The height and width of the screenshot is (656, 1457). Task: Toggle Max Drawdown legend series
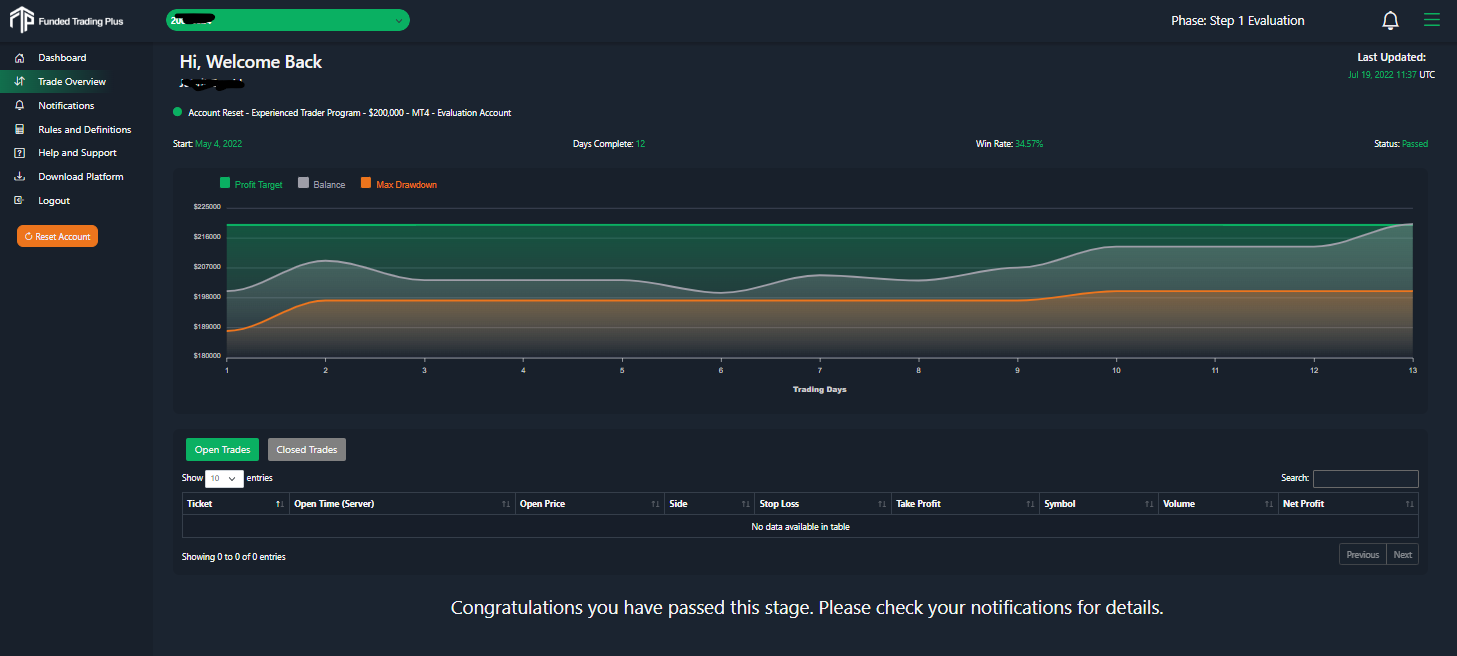click(x=399, y=184)
